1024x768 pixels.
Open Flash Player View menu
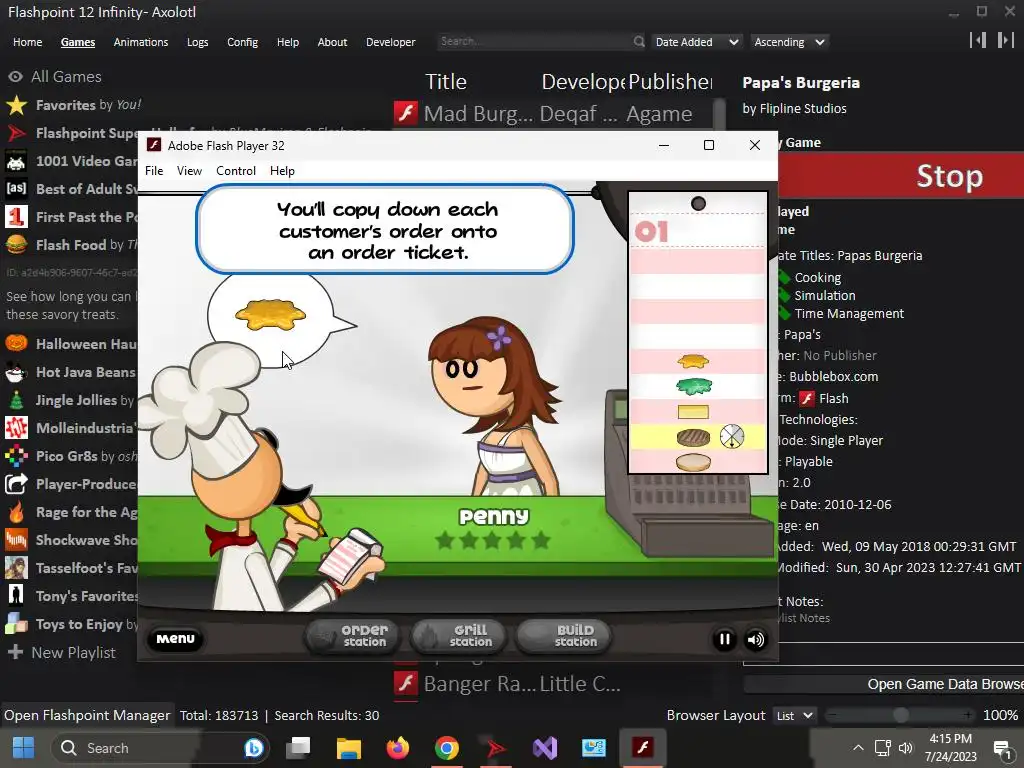click(x=189, y=170)
